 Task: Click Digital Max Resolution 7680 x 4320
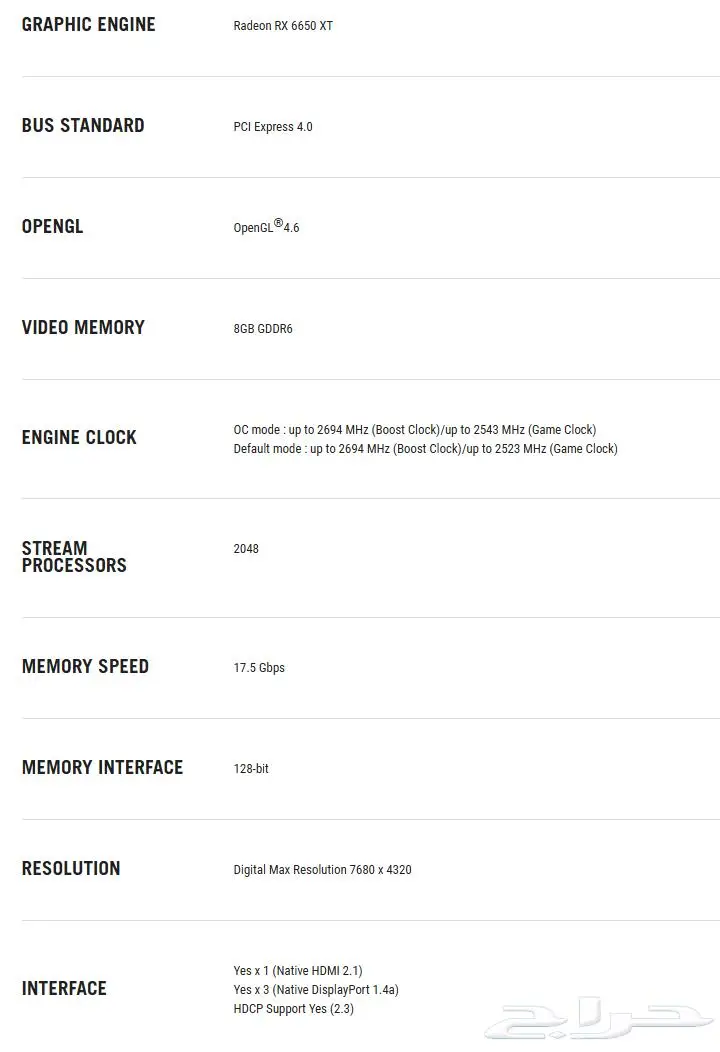323,870
